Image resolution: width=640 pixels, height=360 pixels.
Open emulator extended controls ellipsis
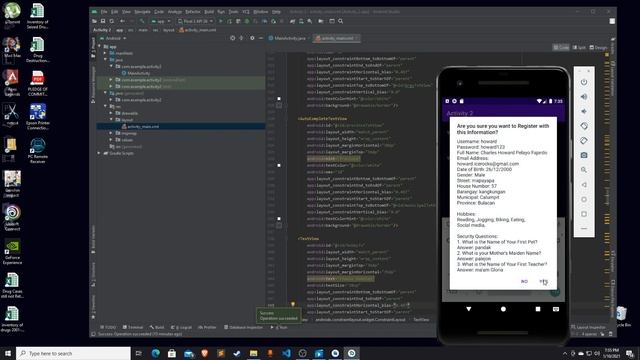click(x=584, y=229)
